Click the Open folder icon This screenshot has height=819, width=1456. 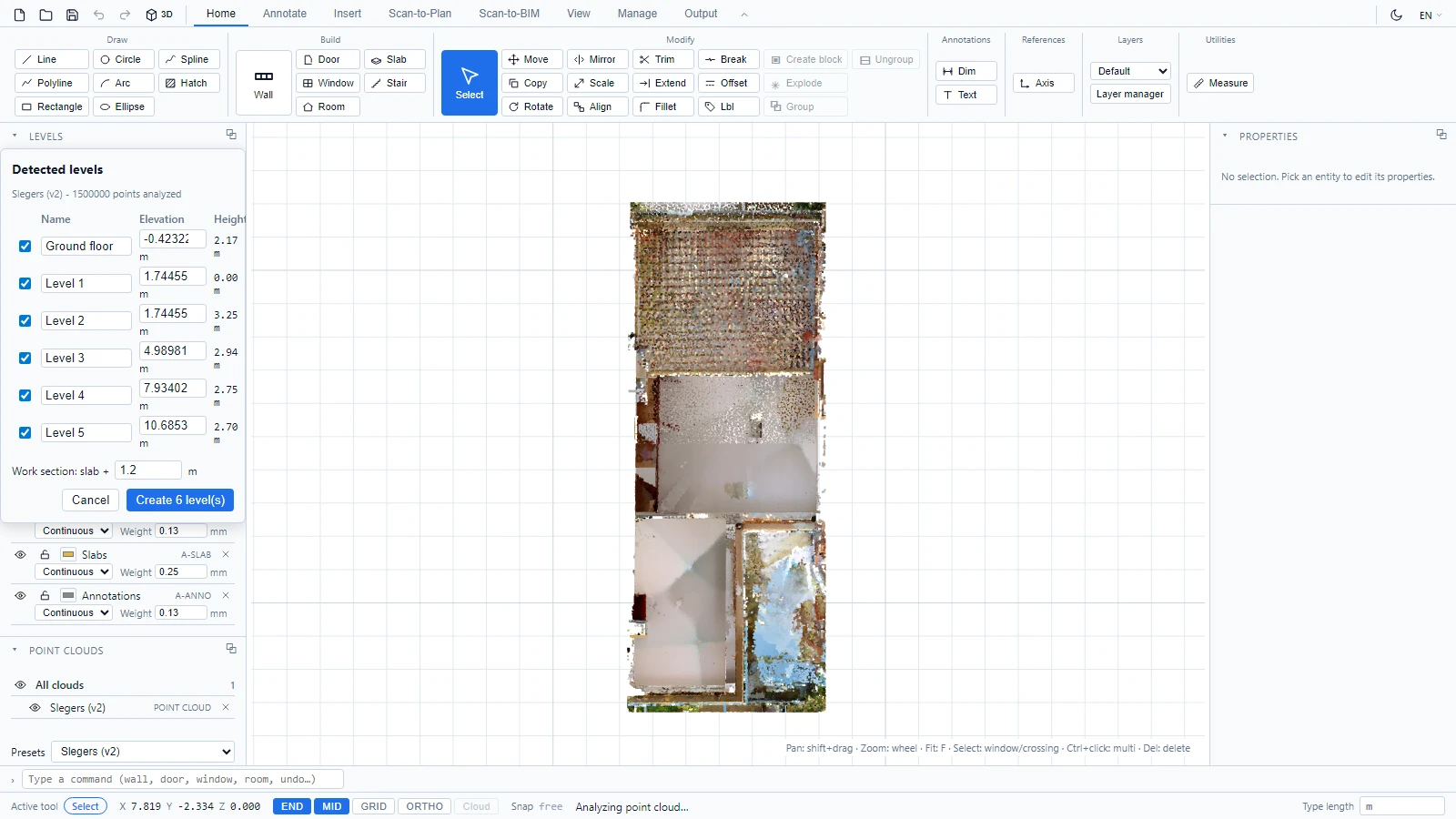click(45, 15)
